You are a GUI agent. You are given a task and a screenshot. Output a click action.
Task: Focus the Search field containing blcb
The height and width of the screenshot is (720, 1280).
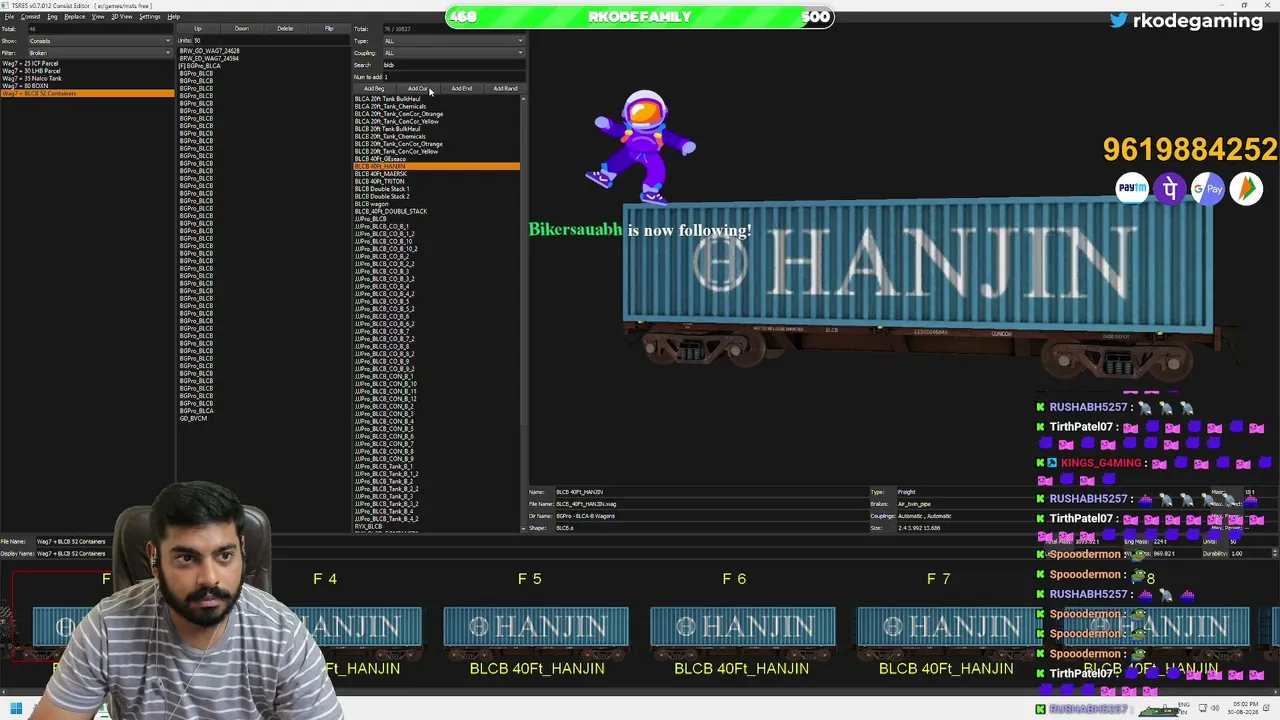coord(453,65)
